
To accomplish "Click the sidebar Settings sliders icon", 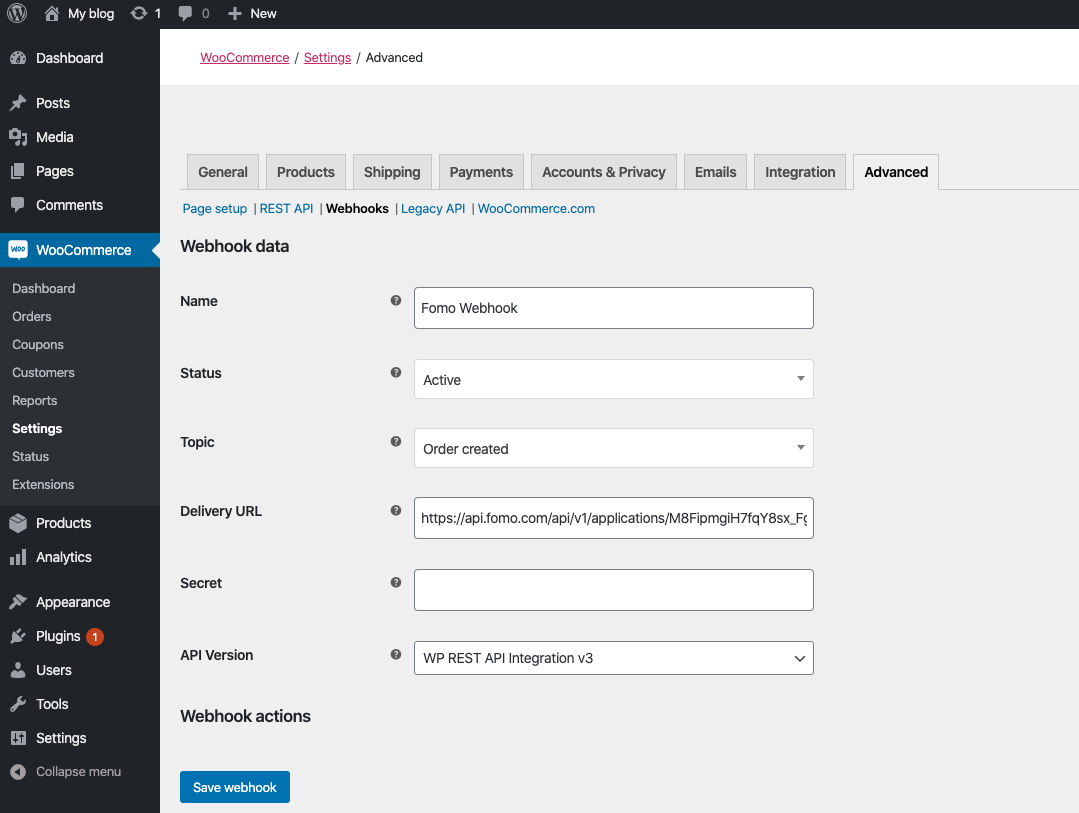I will 18,738.
